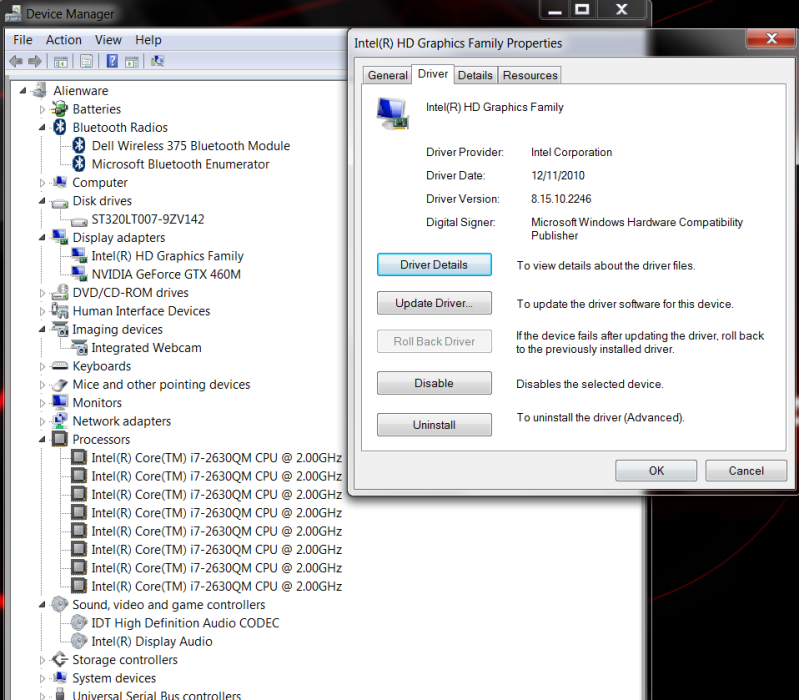
Task: Cancel the properties dialog
Action: coord(746,471)
